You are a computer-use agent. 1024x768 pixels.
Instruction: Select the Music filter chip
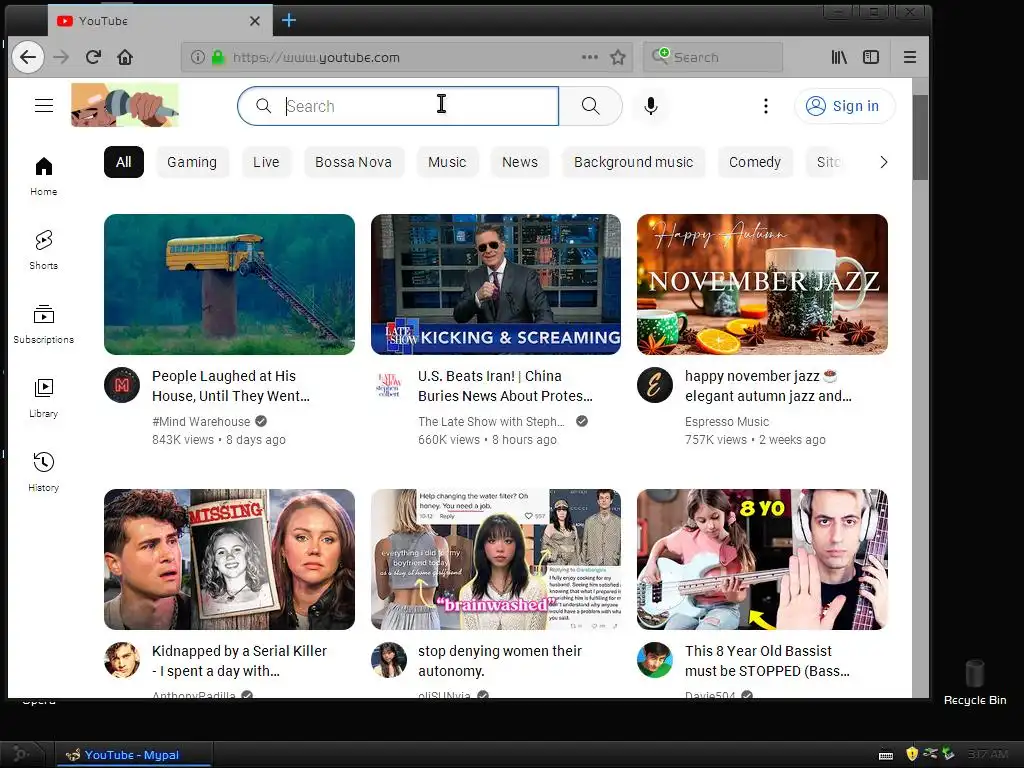pyautogui.click(x=447, y=162)
